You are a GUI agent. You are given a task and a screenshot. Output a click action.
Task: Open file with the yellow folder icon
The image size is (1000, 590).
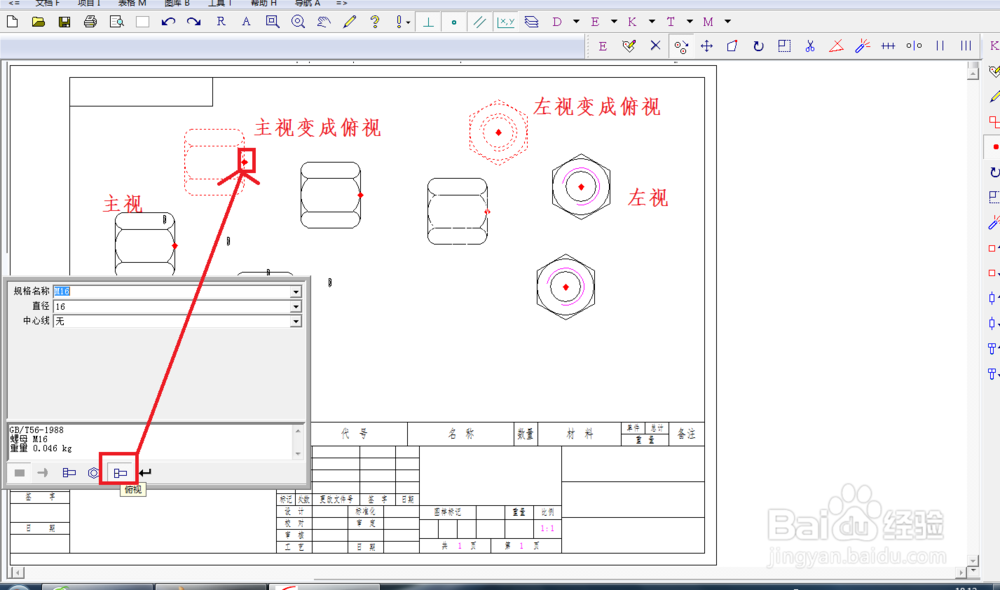[x=38, y=22]
